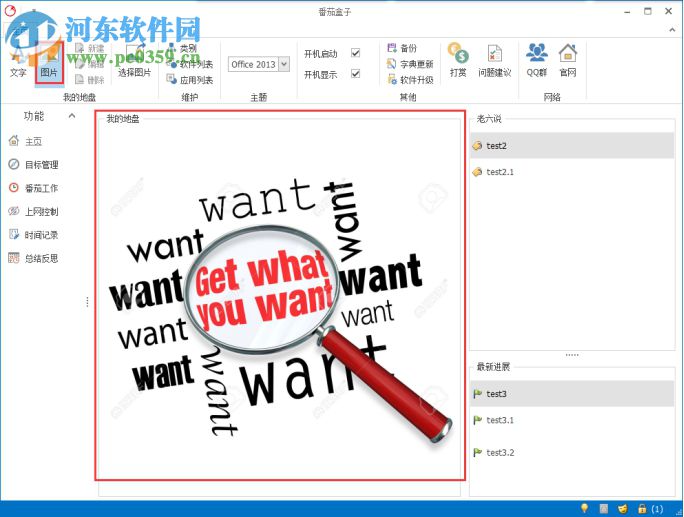Select test3.2 in the 最新进展 list

pos(572,452)
